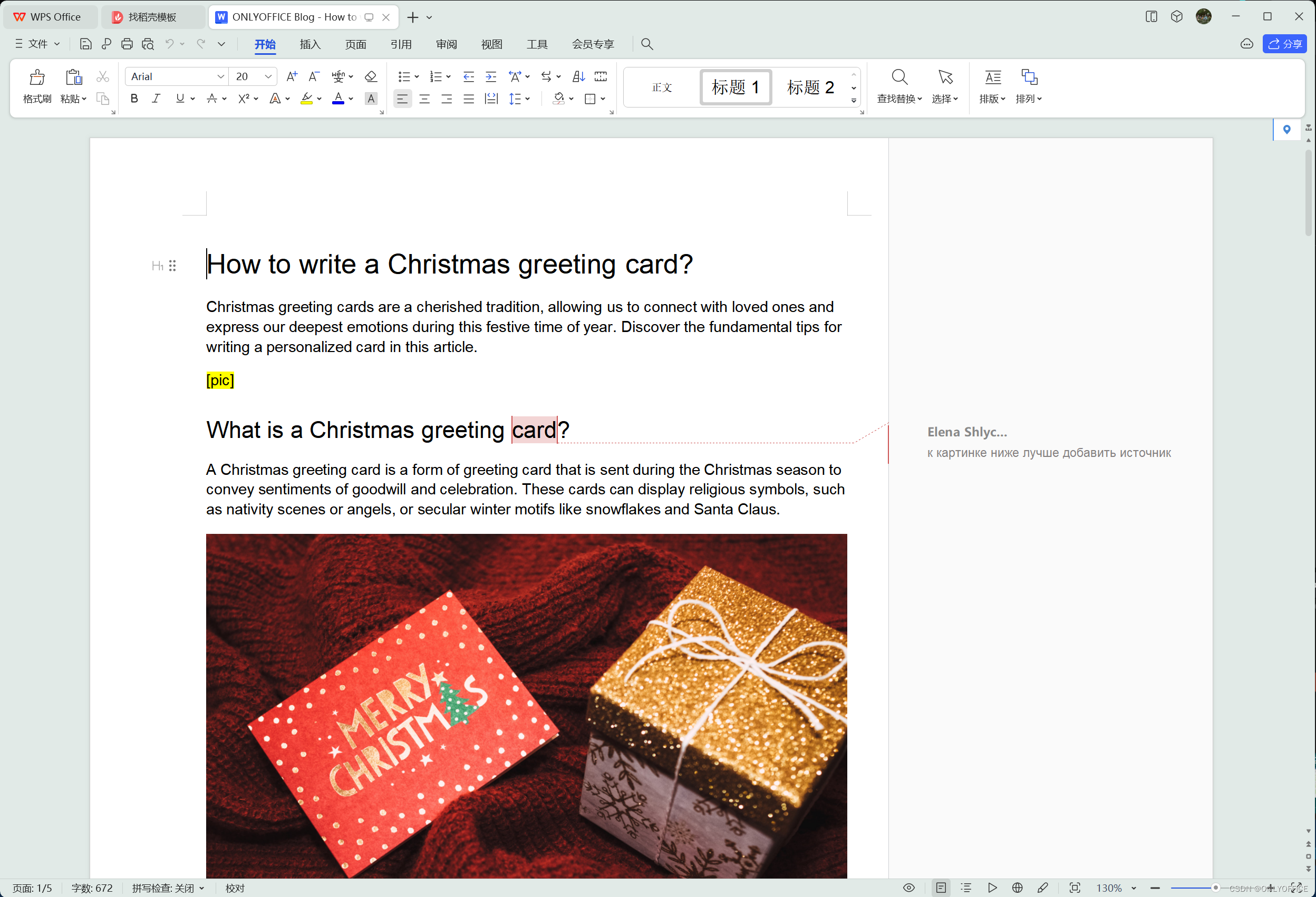Toggle bold formatting

[134, 99]
